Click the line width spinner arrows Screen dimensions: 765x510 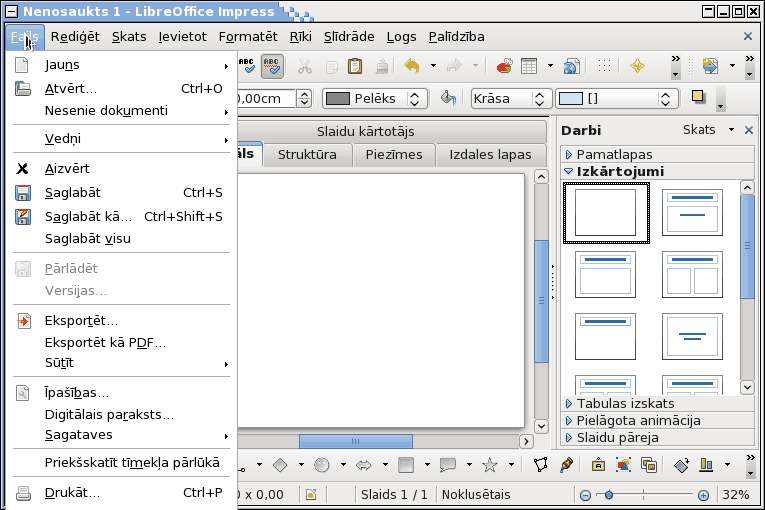click(x=304, y=99)
